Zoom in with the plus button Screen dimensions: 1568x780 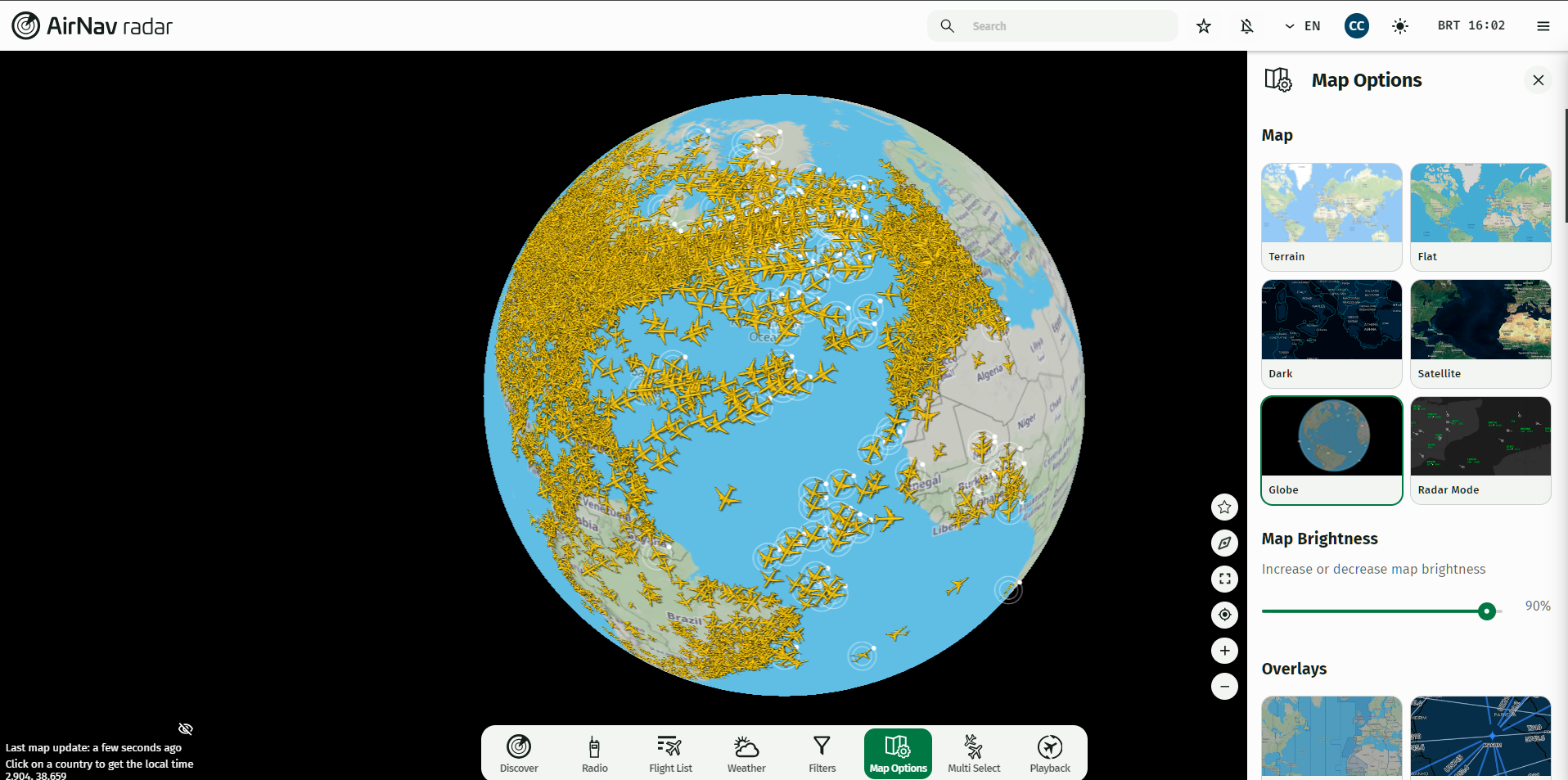1224,651
